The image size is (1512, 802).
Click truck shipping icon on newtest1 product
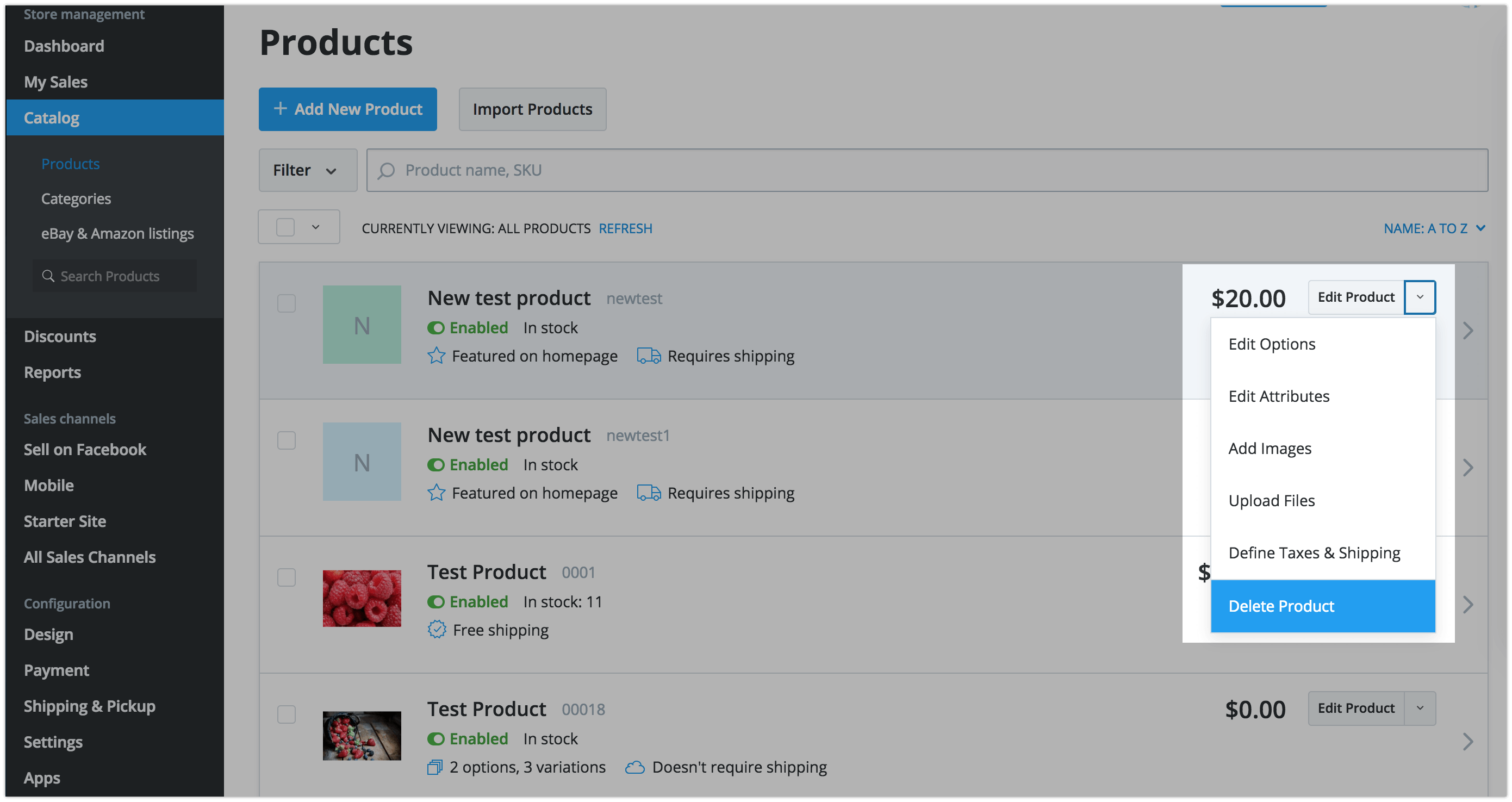coord(649,493)
